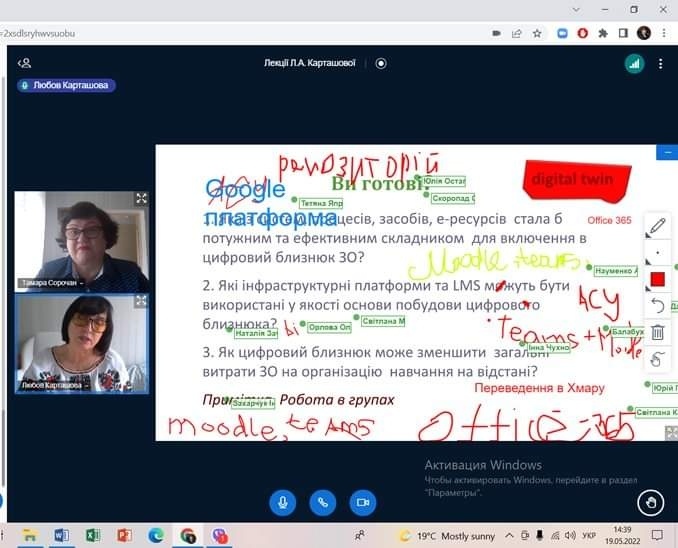Viewport: 678px width, 548px height.
Task: Open the red color swatch picker
Action: (x=657, y=279)
